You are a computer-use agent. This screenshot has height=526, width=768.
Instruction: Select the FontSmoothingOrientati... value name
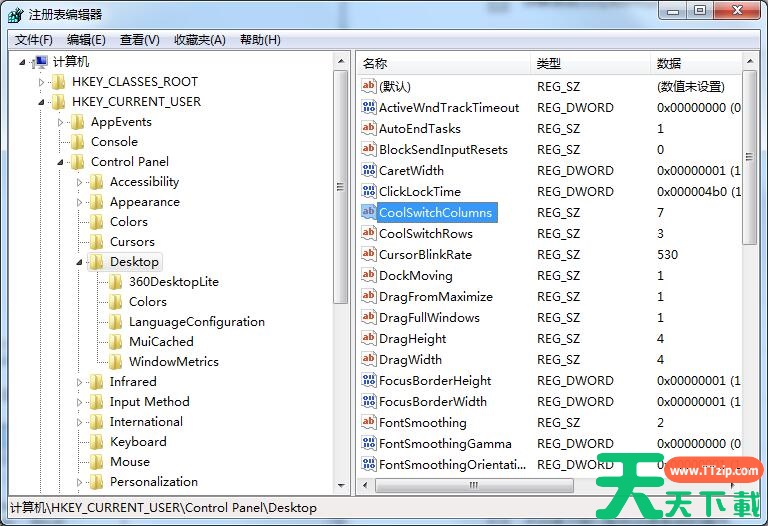pyautogui.click(x=452, y=464)
